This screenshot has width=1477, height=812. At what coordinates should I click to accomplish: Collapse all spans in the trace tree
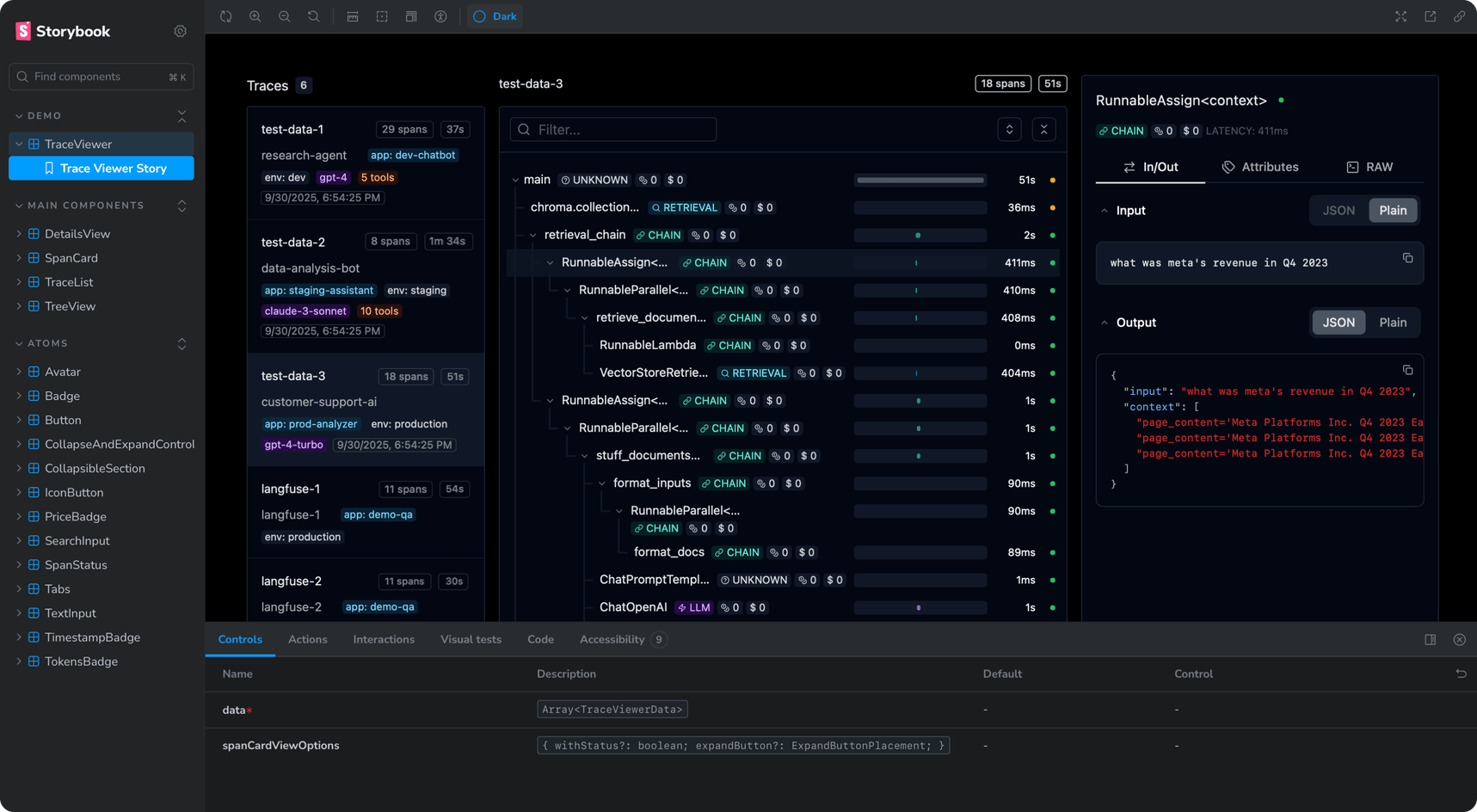coord(1043,129)
